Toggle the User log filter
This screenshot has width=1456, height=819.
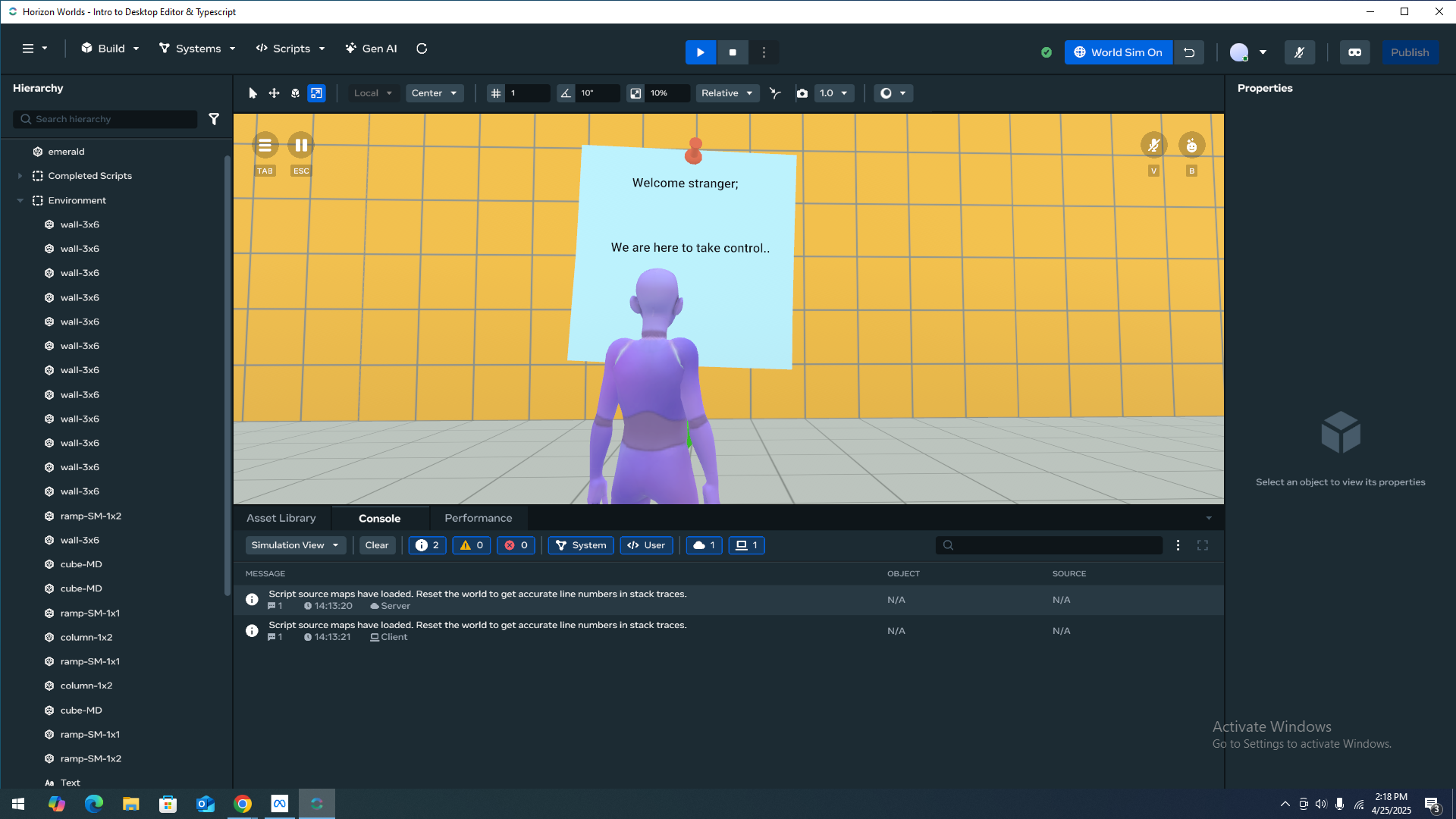click(x=646, y=545)
